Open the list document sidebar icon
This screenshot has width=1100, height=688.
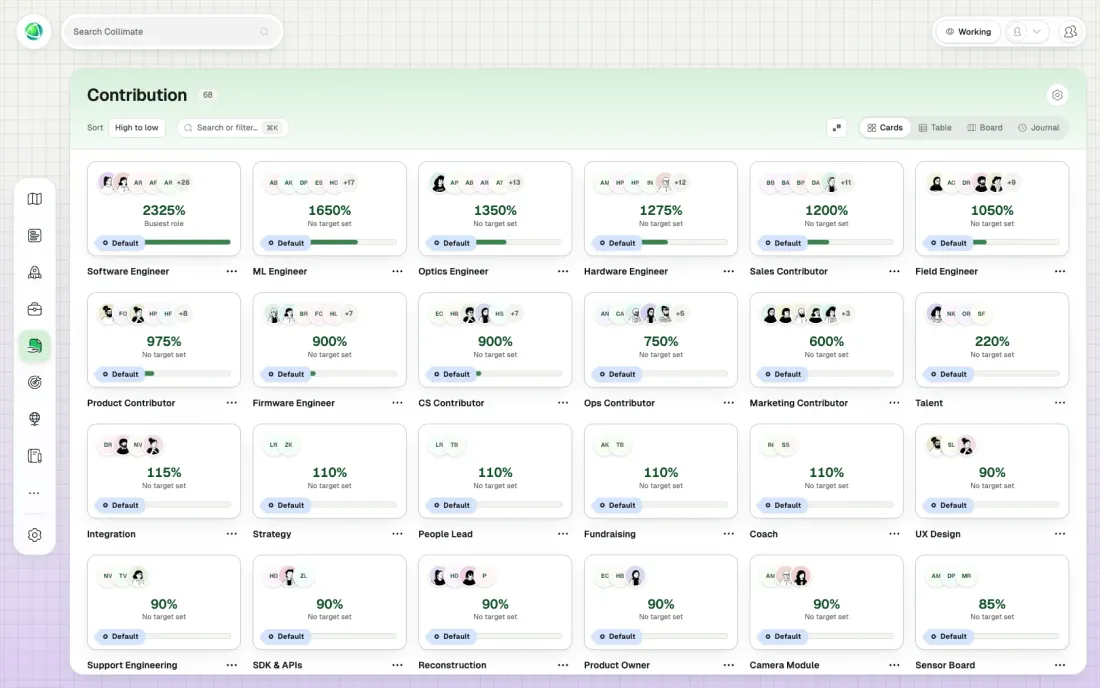[34, 236]
